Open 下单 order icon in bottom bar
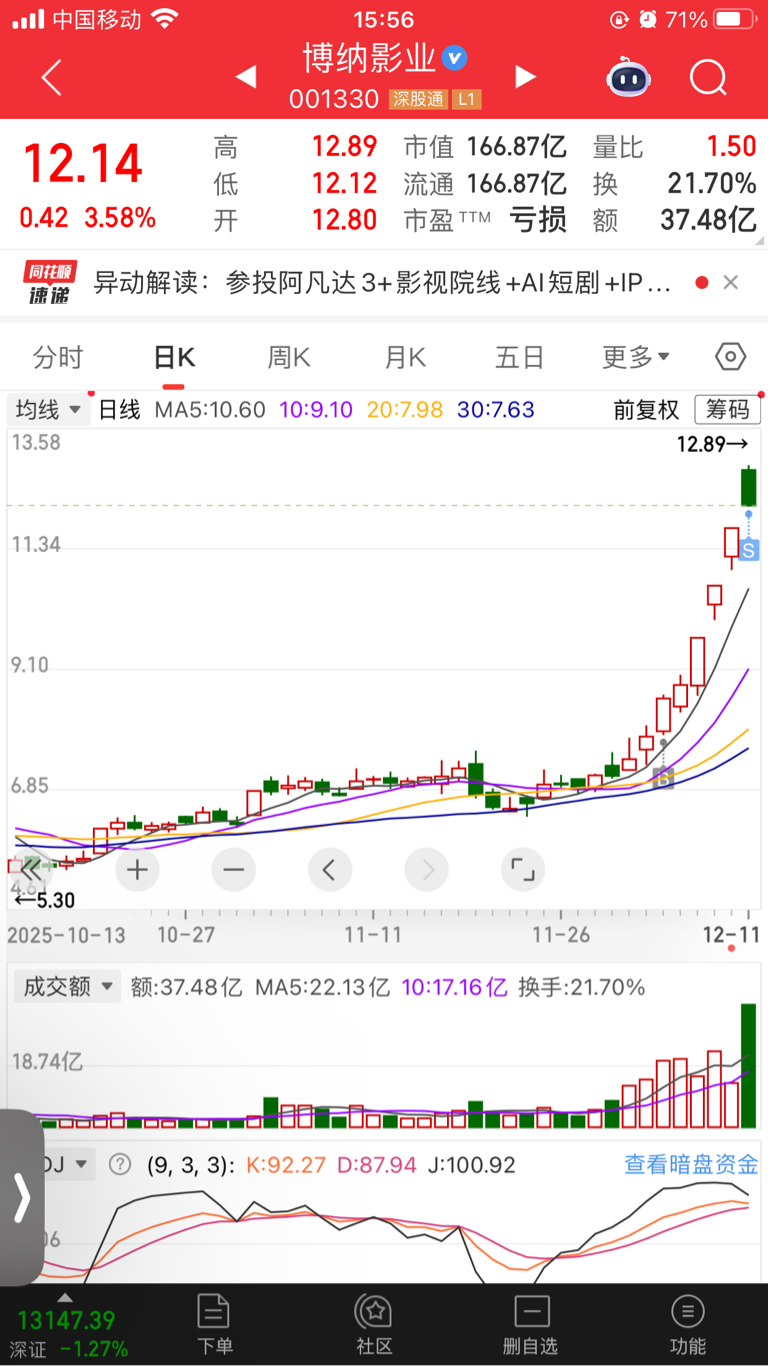The height and width of the screenshot is (1366, 768). point(214,1324)
